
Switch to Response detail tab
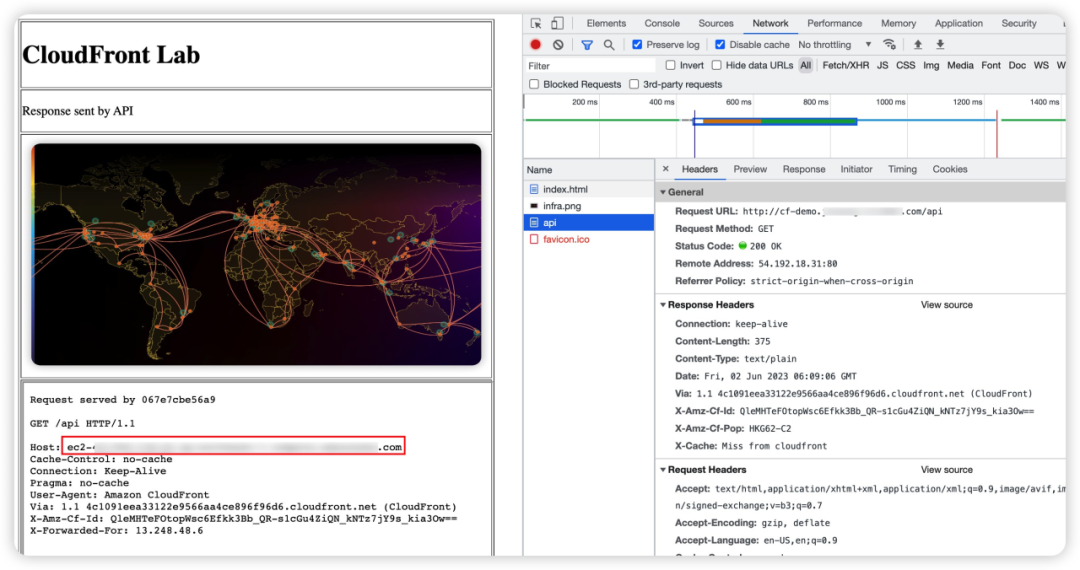pyautogui.click(x=804, y=169)
